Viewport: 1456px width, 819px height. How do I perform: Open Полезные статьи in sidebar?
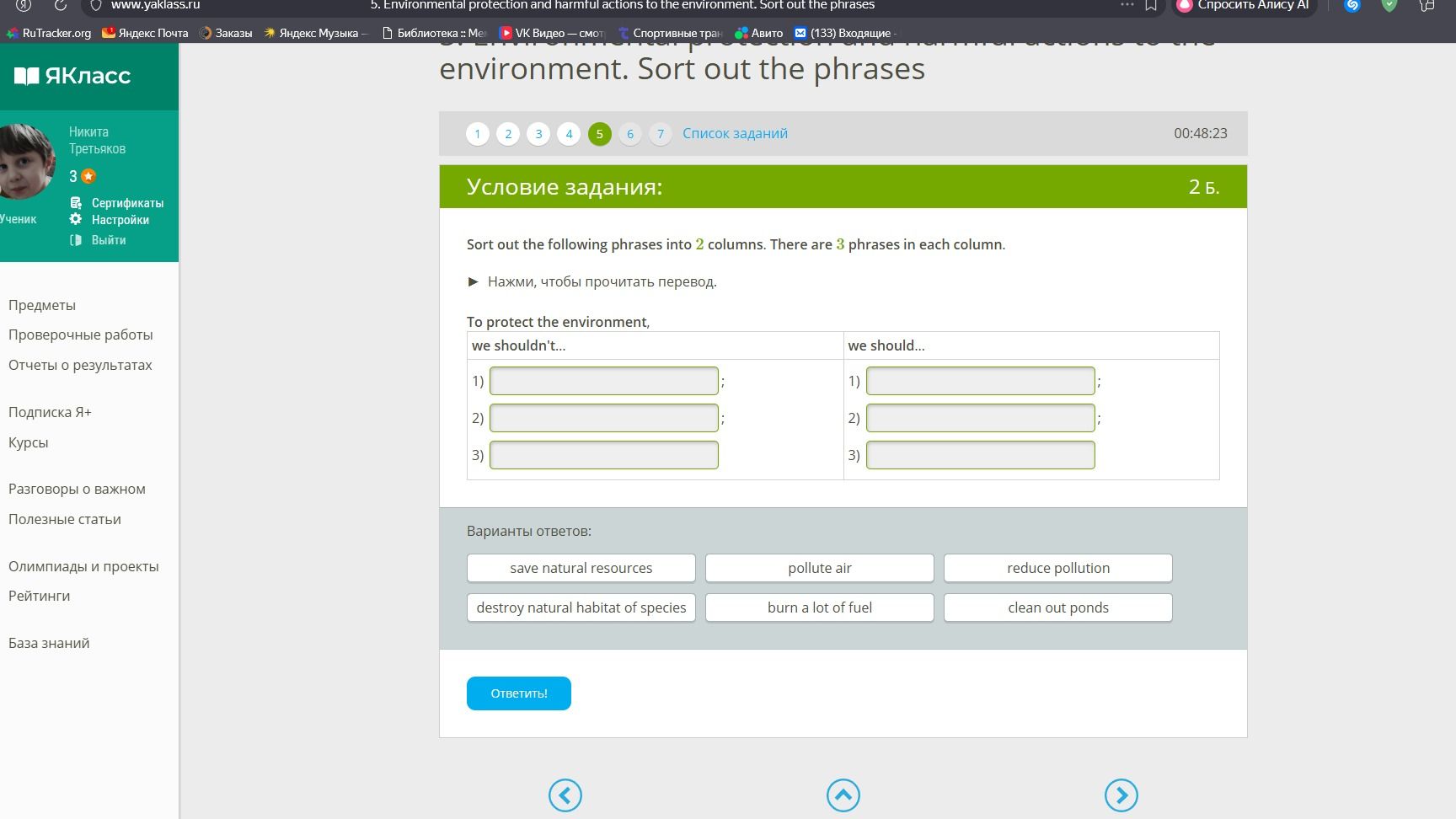click(x=65, y=519)
